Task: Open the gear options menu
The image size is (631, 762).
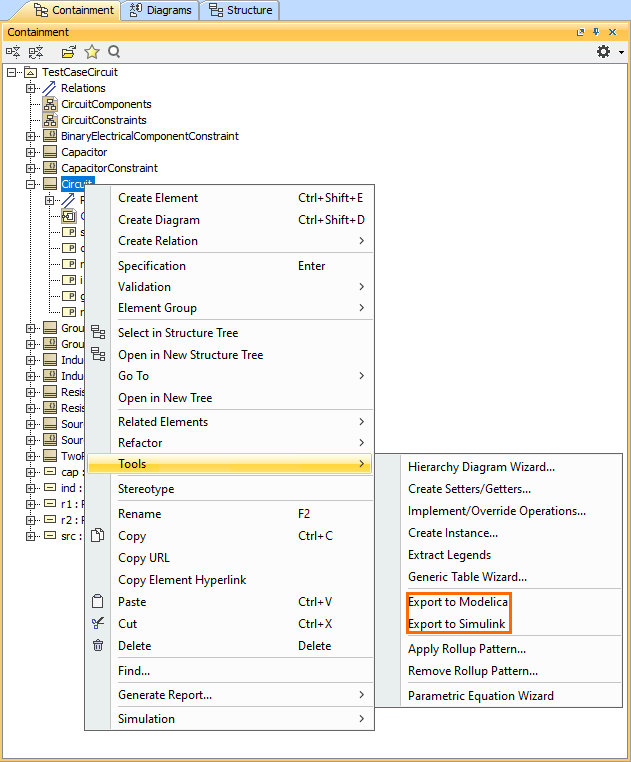Action: click(x=603, y=52)
